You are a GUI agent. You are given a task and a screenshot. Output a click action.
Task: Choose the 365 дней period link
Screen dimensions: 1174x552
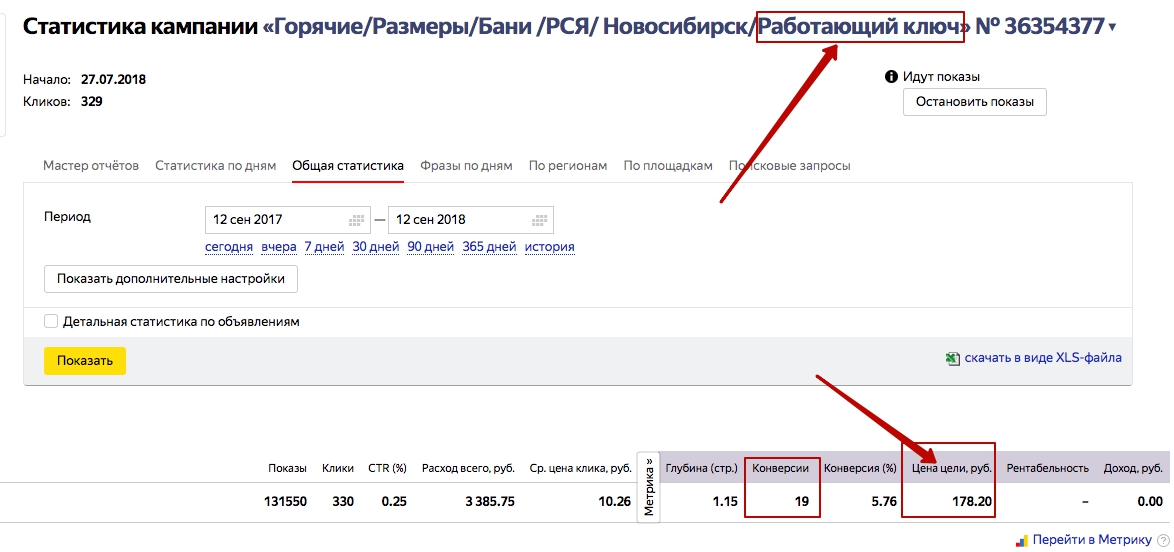click(489, 246)
